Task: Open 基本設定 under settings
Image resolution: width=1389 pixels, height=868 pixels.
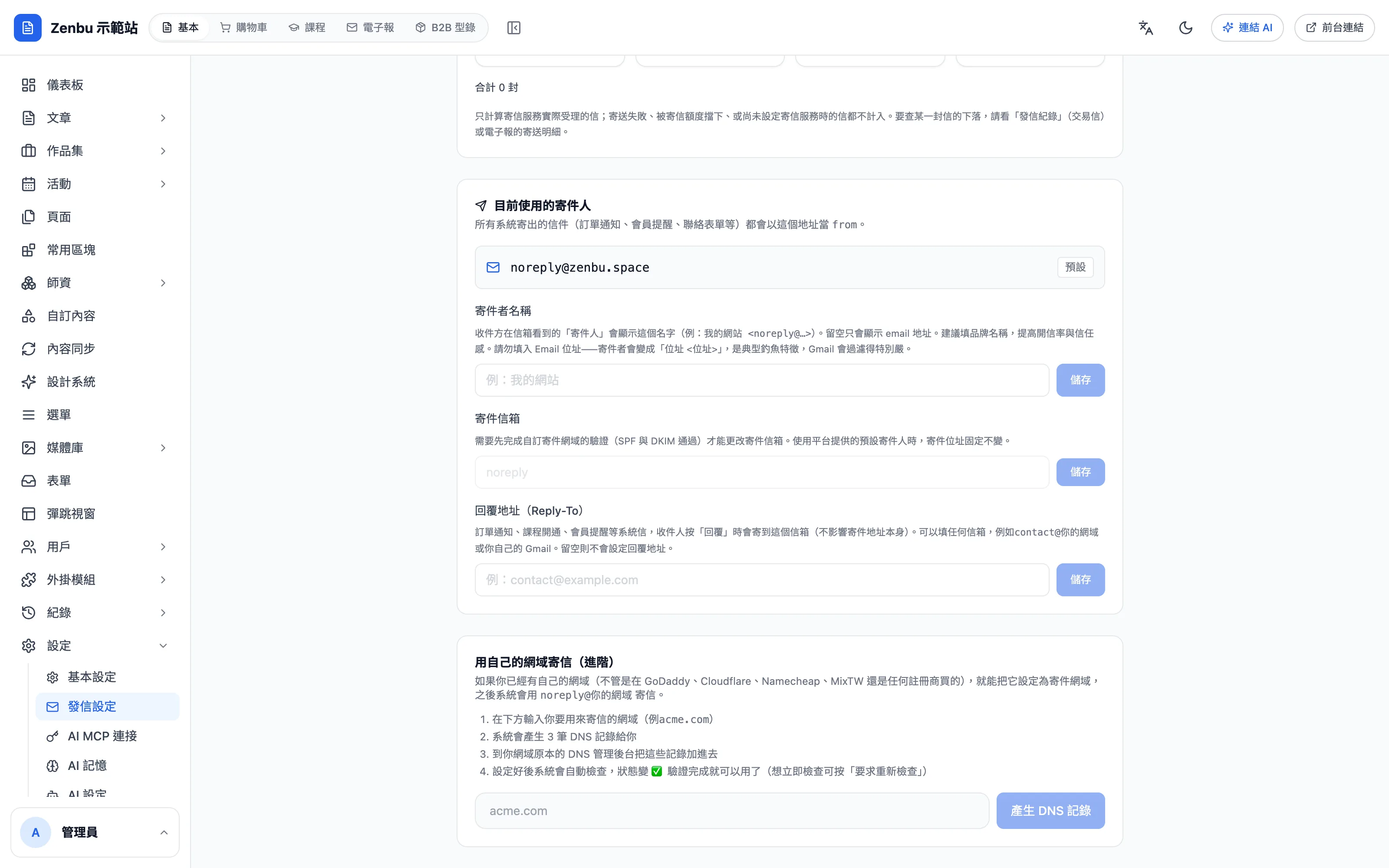Action: (x=107, y=677)
